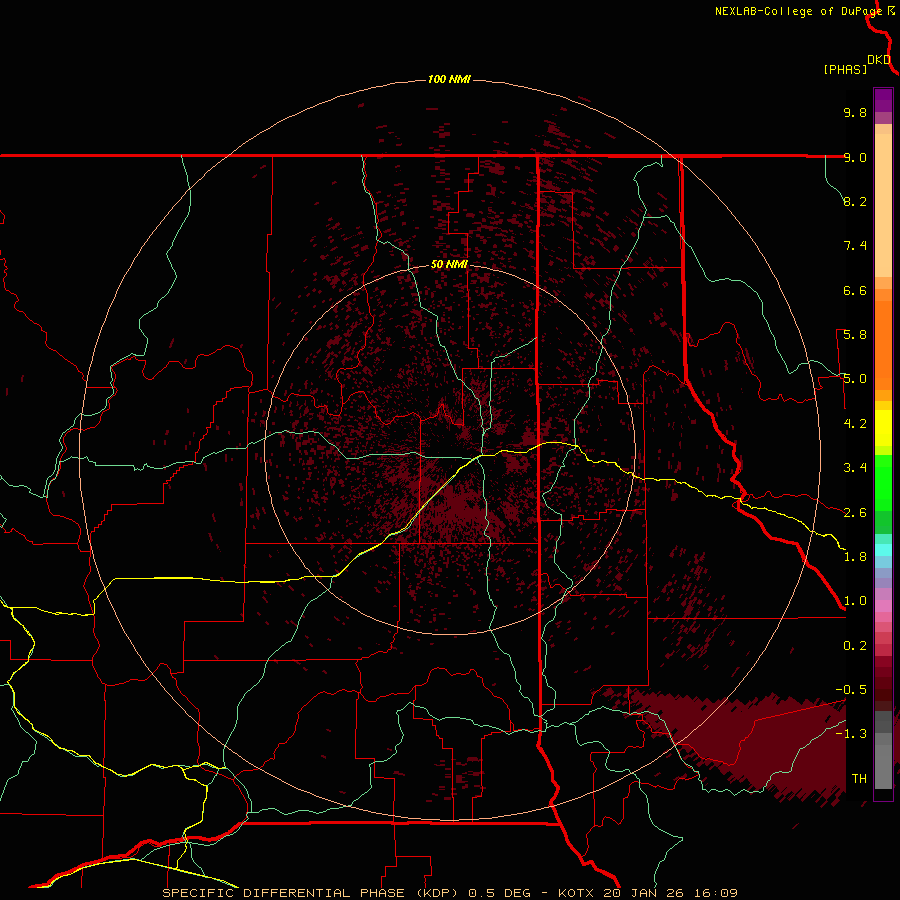The image size is (900, 900).
Task: Click the 7.4 value on color scale
Action: 855,246
